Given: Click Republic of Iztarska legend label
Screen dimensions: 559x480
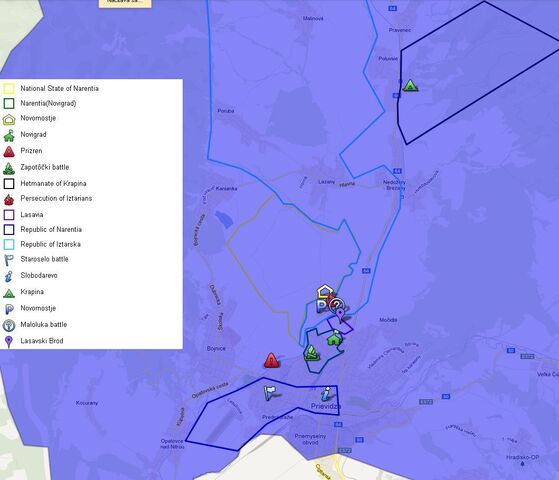Looking at the screenshot, I should coord(50,244).
